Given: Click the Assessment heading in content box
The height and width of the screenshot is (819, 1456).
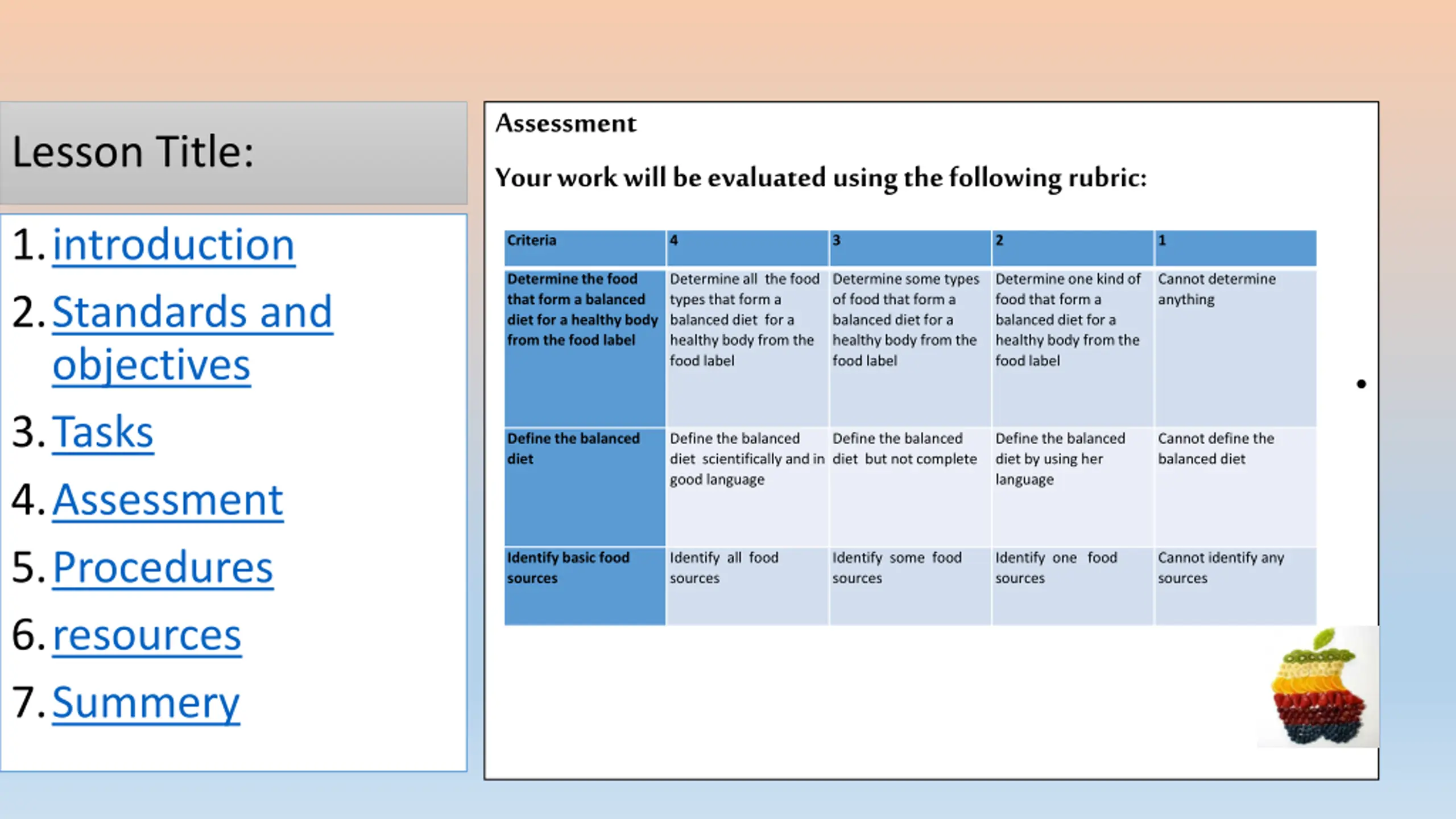Looking at the screenshot, I should pos(565,123).
